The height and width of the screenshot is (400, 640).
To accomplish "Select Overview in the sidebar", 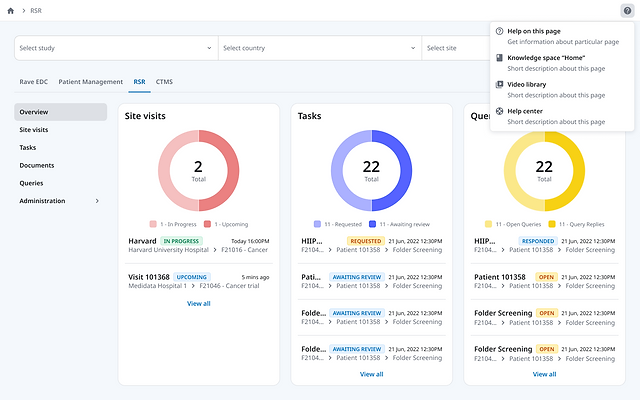I will tap(60, 112).
